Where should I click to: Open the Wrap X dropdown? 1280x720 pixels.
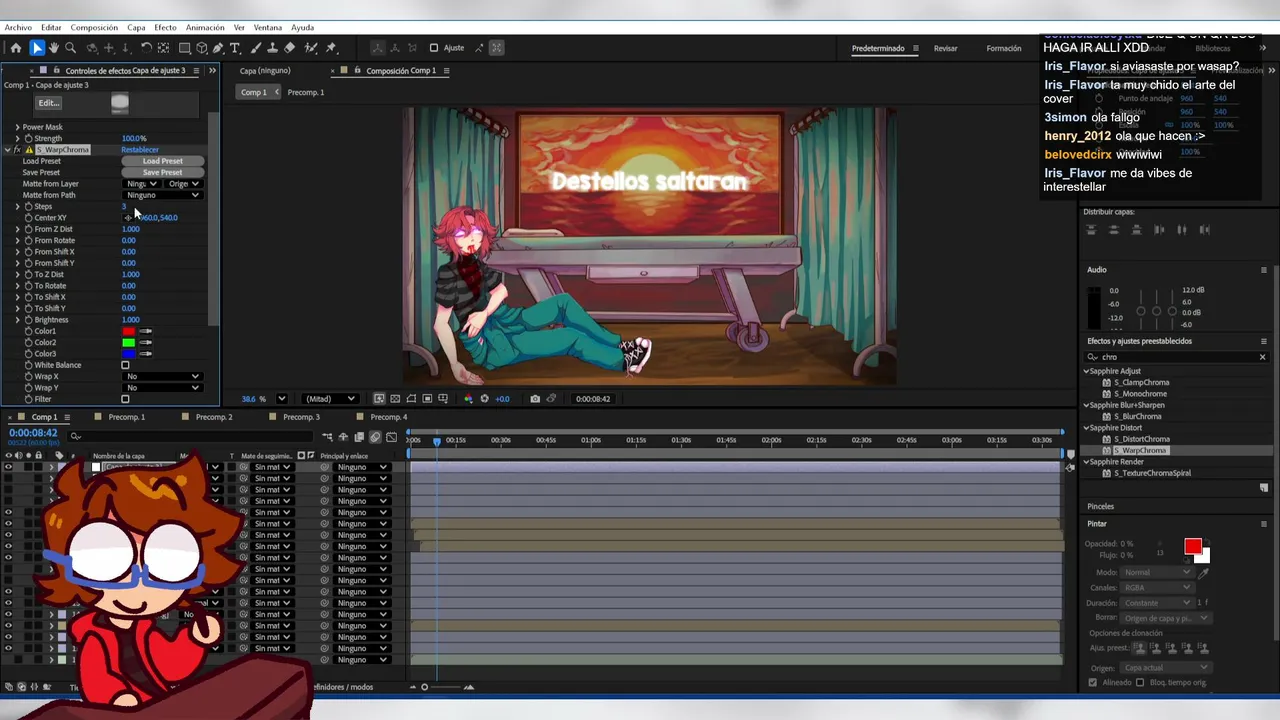[163, 377]
